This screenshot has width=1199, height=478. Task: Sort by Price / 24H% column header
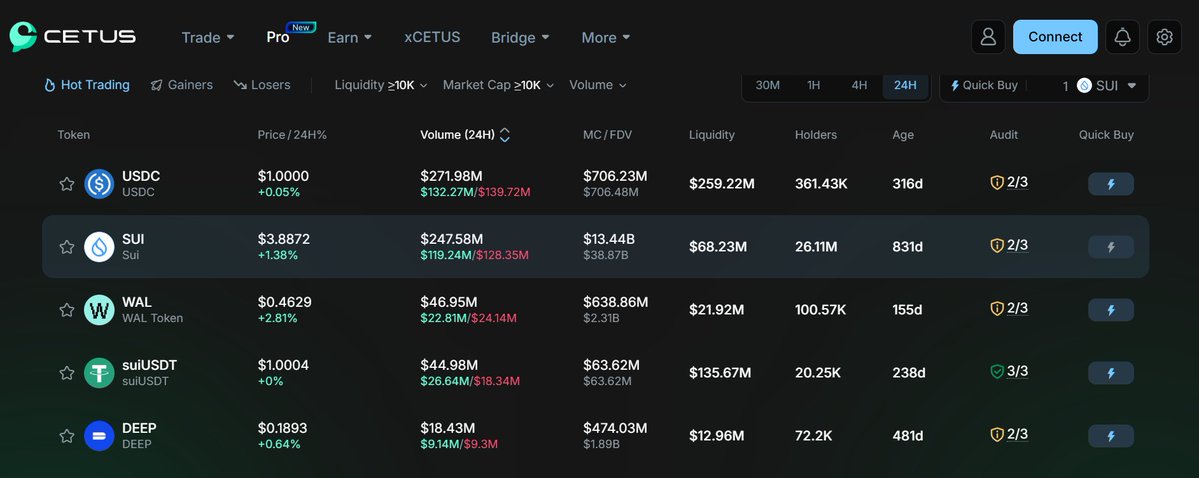click(x=292, y=135)
